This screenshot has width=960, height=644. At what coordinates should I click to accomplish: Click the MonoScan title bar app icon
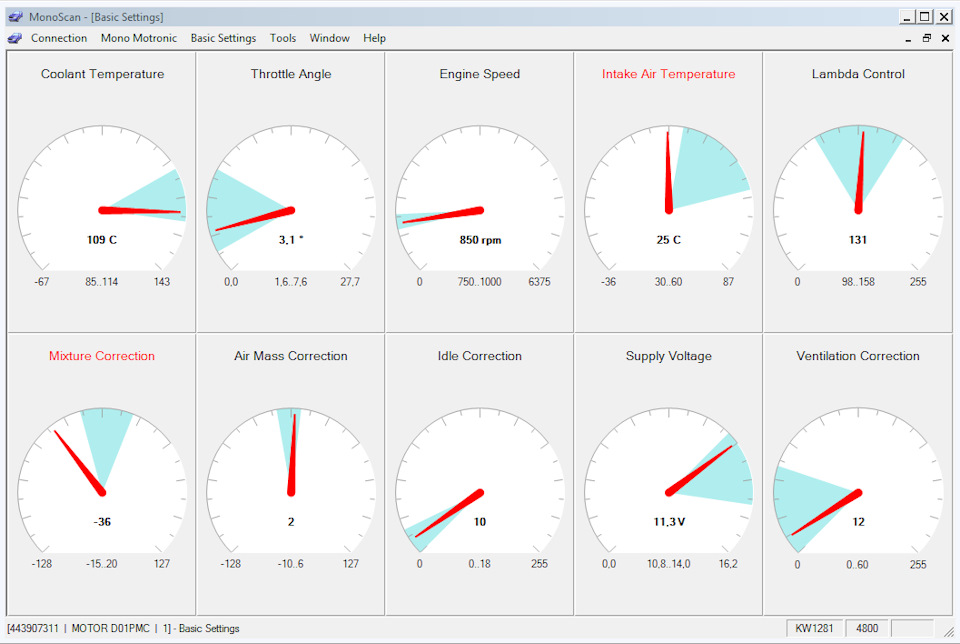pos(15,17)
